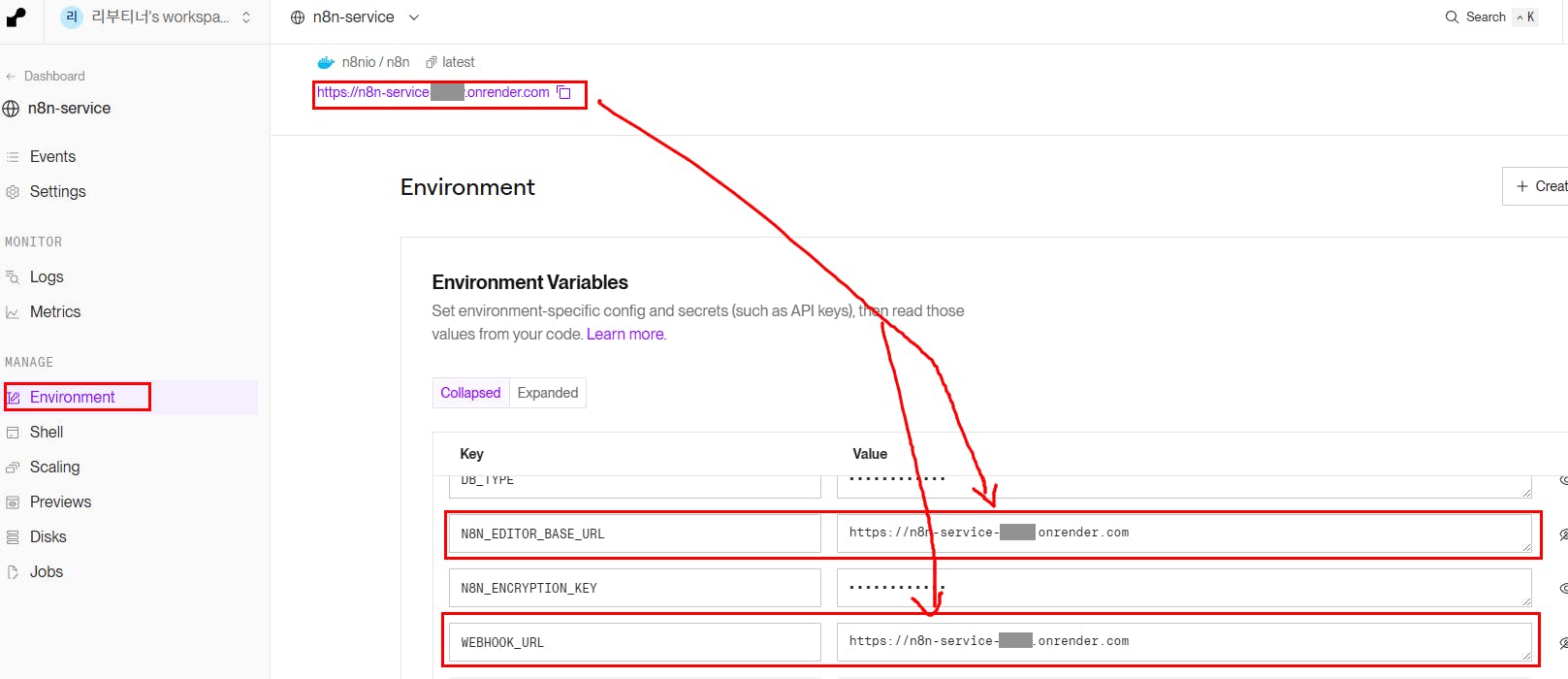This screenshot has width=1568, height=679.
Task: Click the Jobs icon
Action: 13,571
